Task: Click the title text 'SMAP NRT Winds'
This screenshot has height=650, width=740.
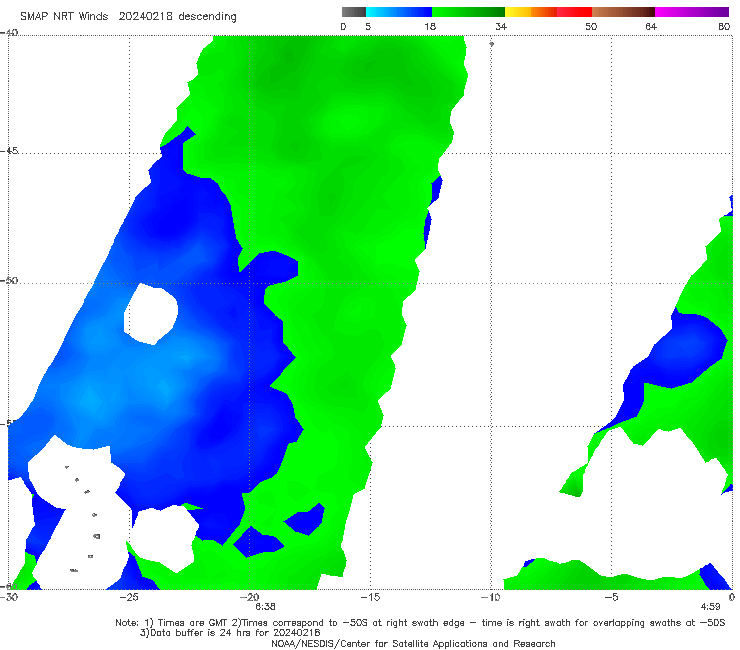Action: click(64, 16)
